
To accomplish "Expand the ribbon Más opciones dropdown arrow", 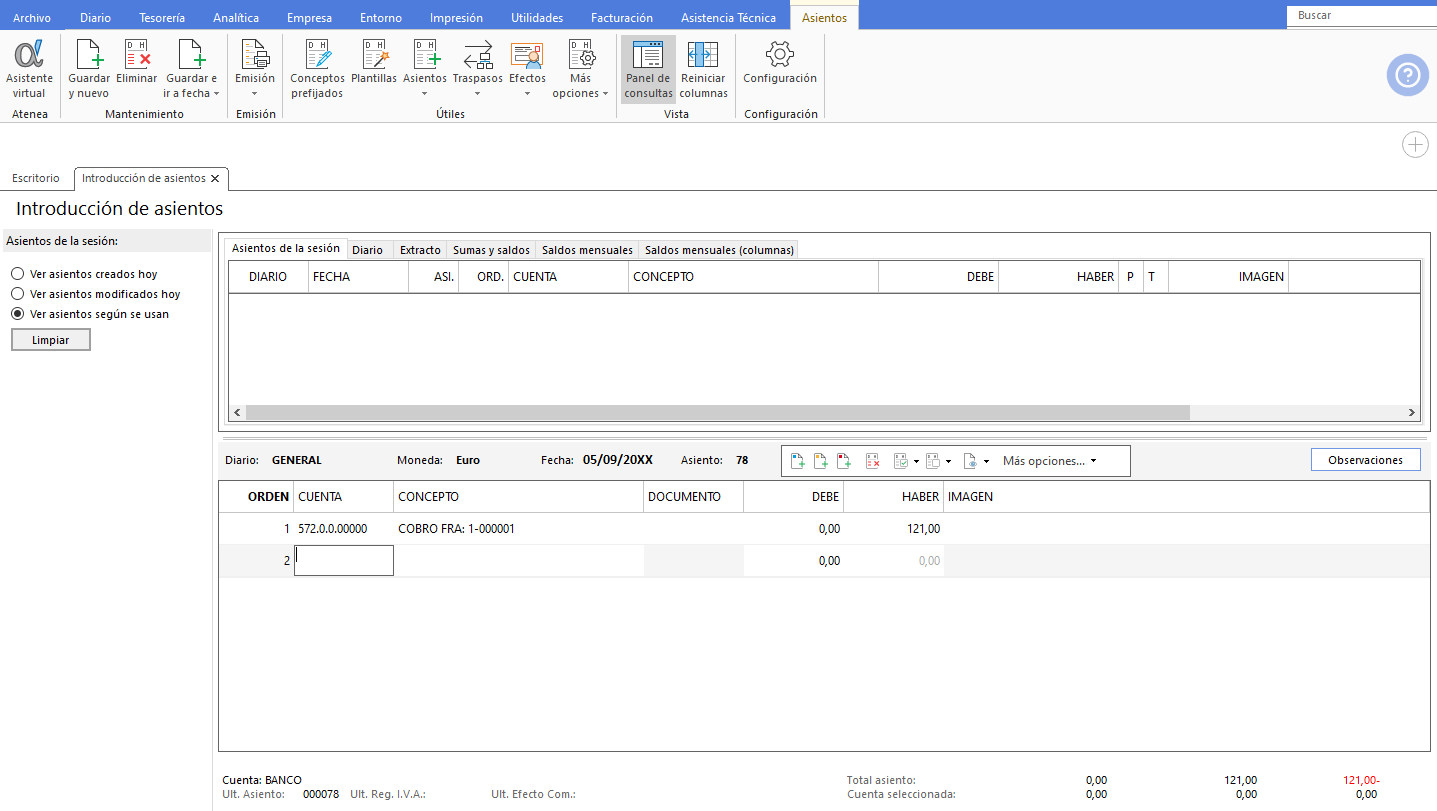I will pos(605,94).
